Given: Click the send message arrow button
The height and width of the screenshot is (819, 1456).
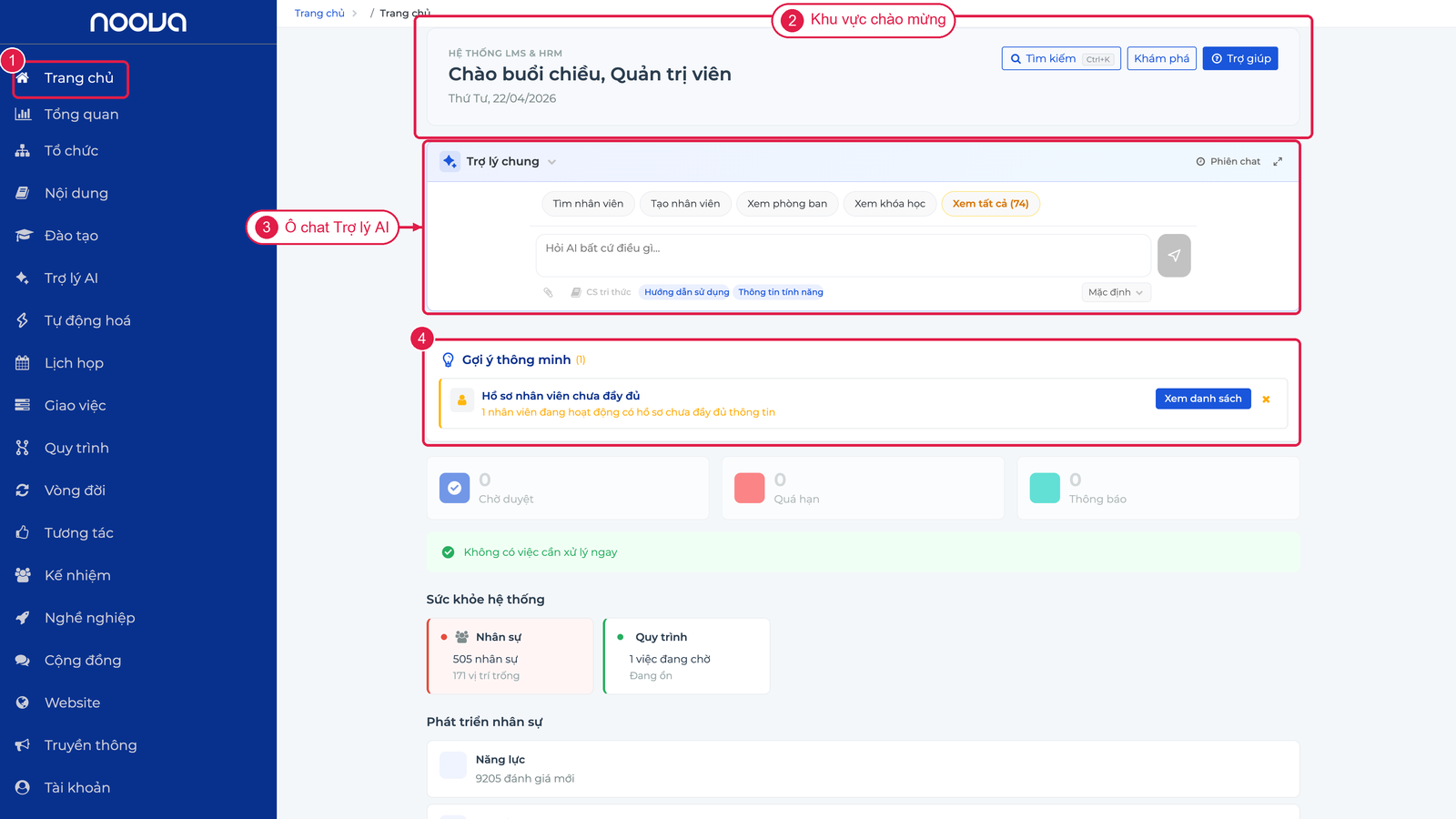Looking at the screenshot, I should coord(1174,256).
